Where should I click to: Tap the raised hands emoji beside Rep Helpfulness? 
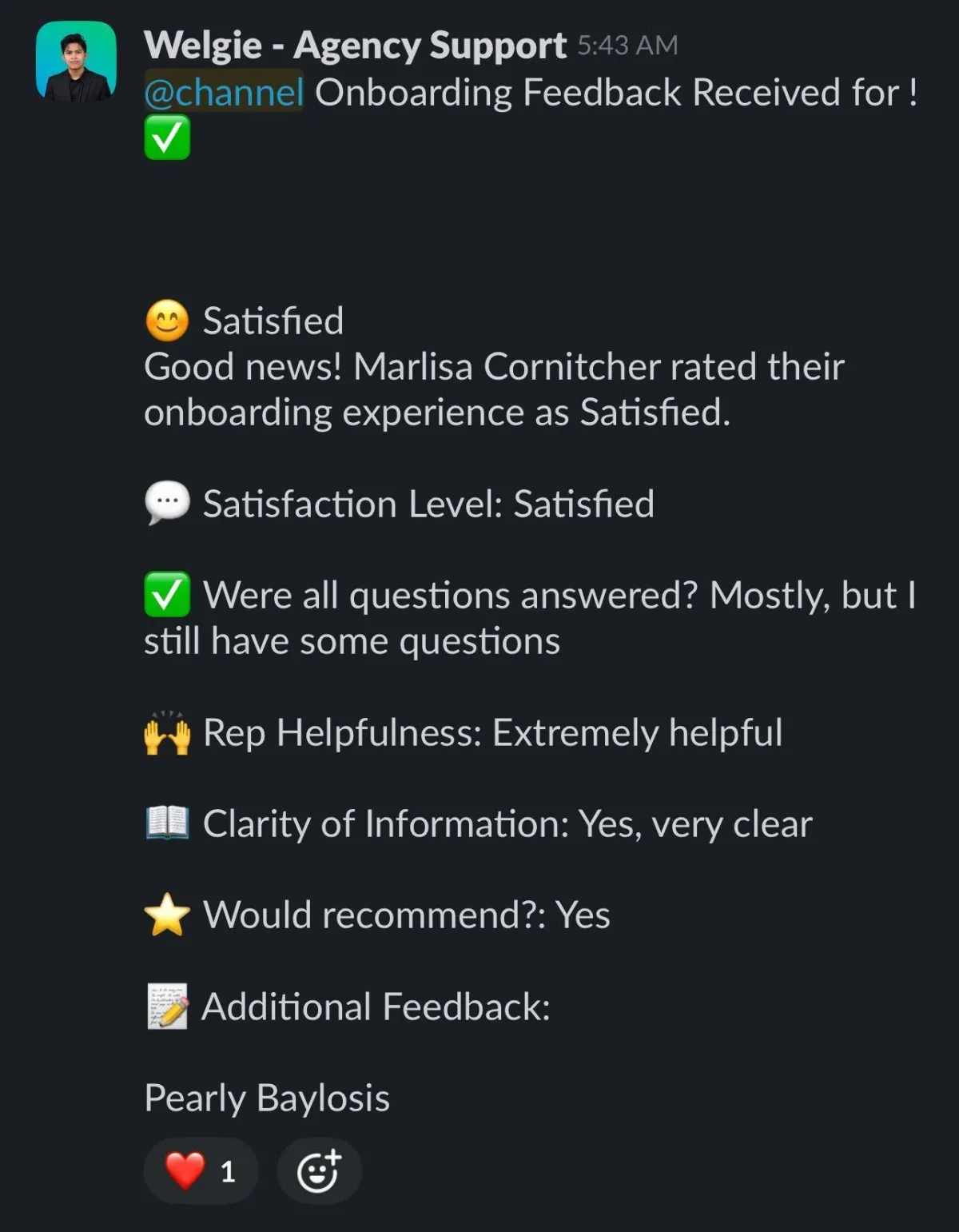coord(167,732)
